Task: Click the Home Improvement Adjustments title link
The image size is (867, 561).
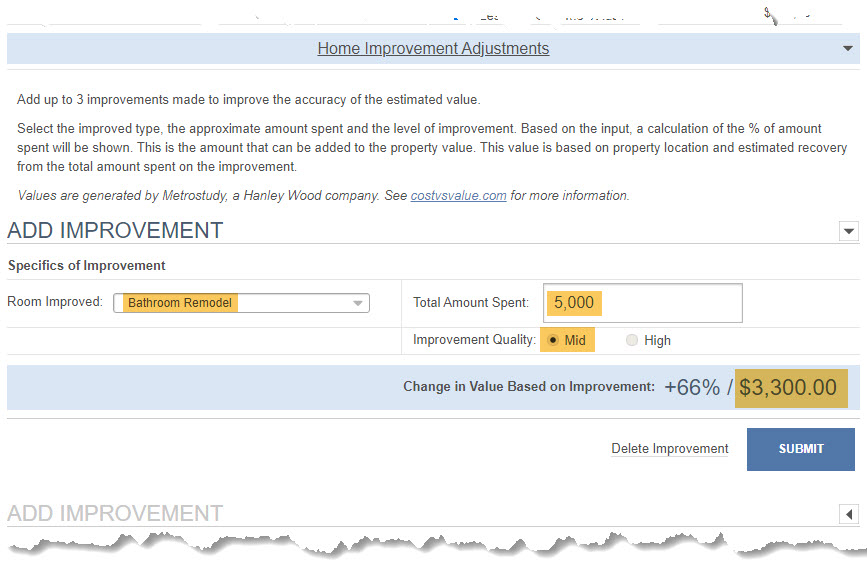Action: click(x=433, y=49)
